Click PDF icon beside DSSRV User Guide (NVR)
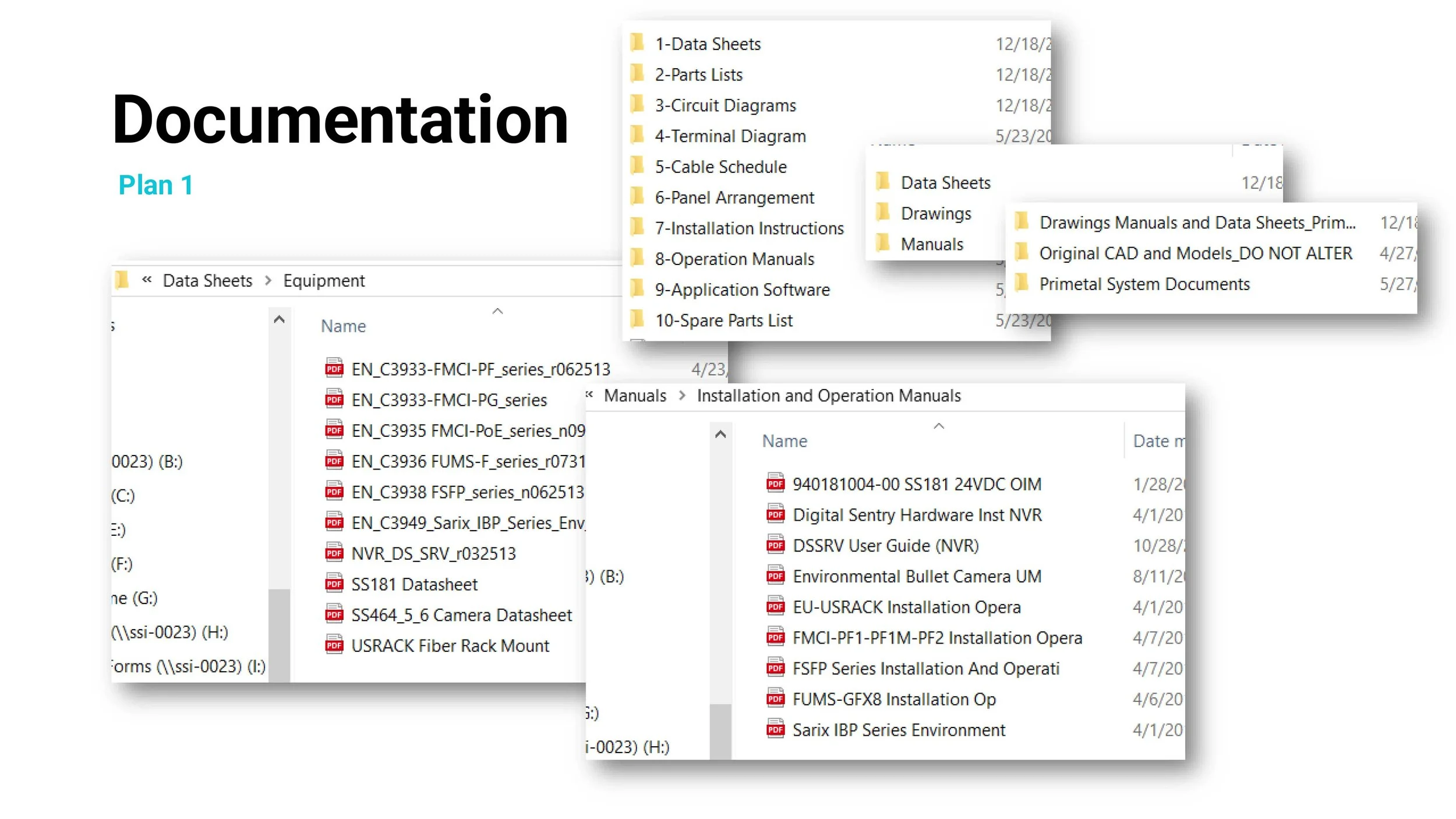The height and width of the screenshot is (819, 1456). click(x=775, y=545)
